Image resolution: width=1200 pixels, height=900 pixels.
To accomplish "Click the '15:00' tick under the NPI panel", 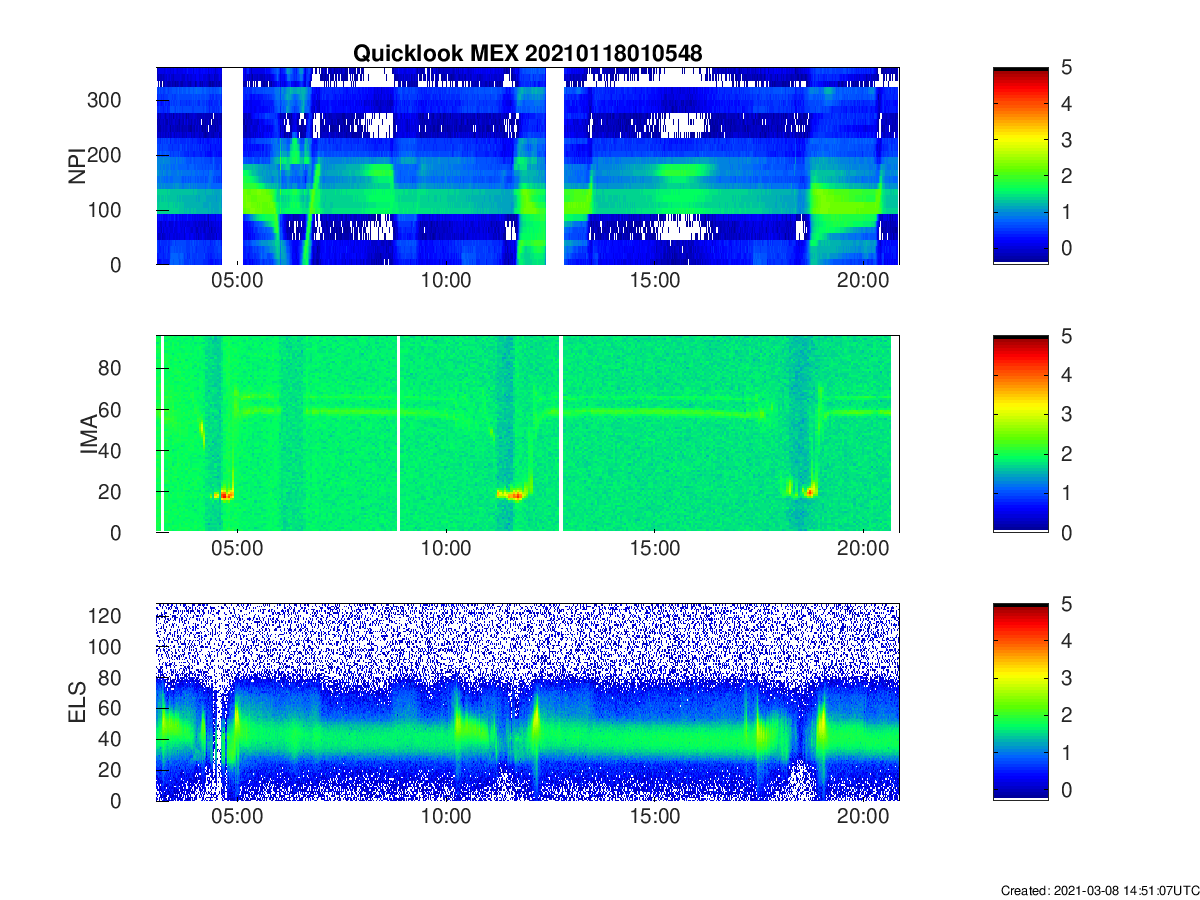I will click(x=655, y=281).
